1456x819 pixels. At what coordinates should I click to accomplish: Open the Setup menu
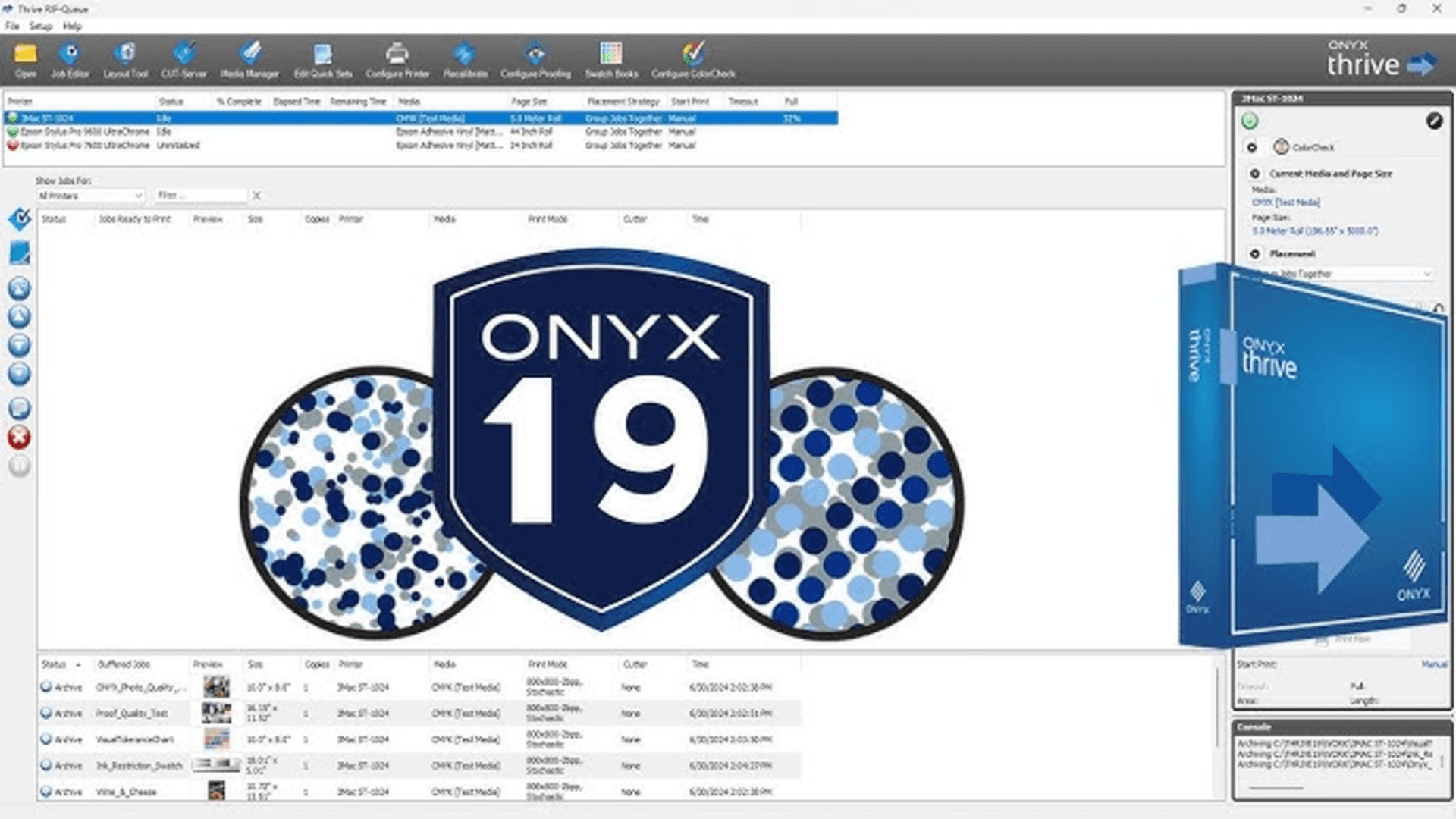pyautogui.click(x=39, y=25)
